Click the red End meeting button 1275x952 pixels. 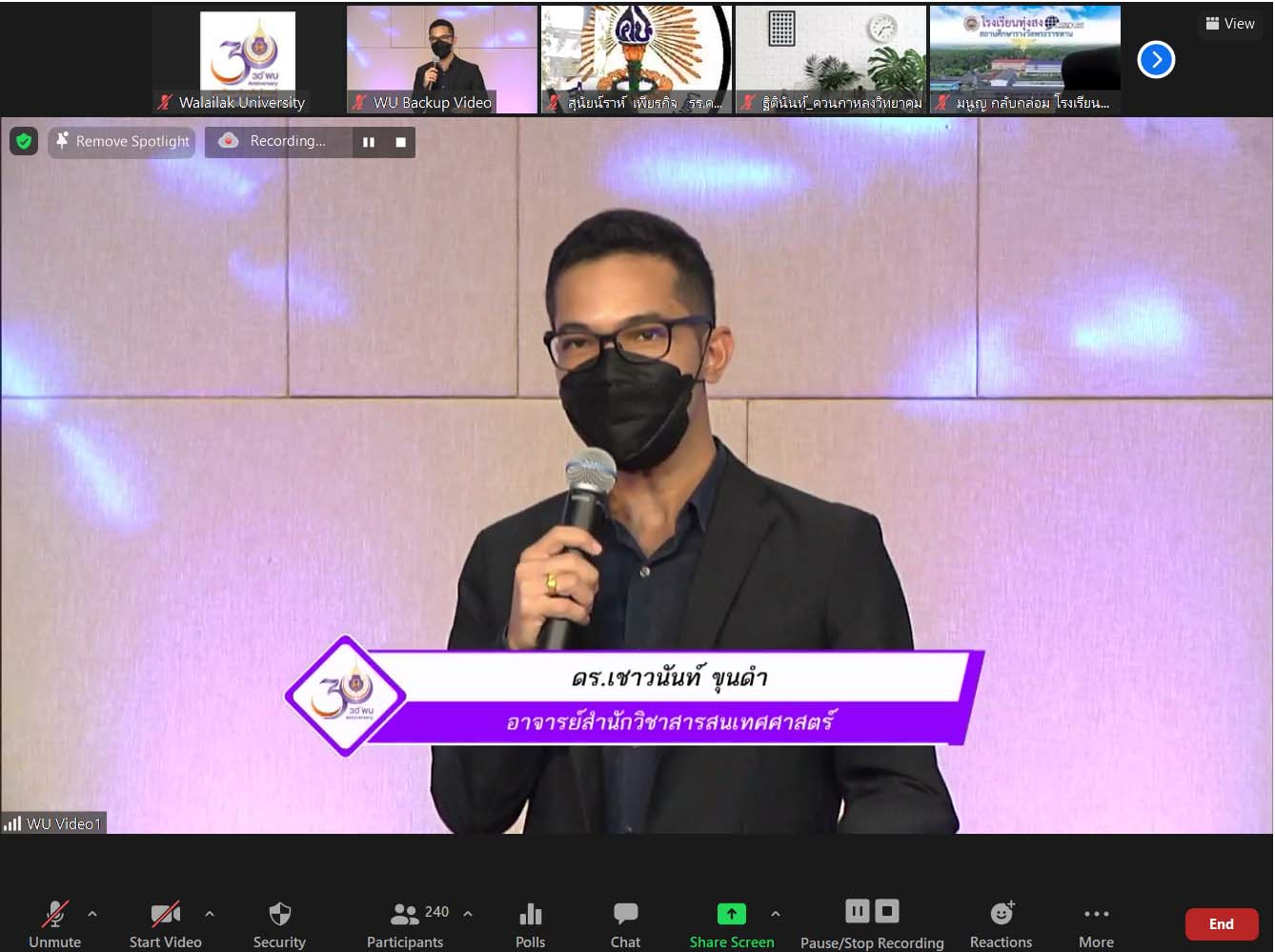click(x=1221, y=923)
